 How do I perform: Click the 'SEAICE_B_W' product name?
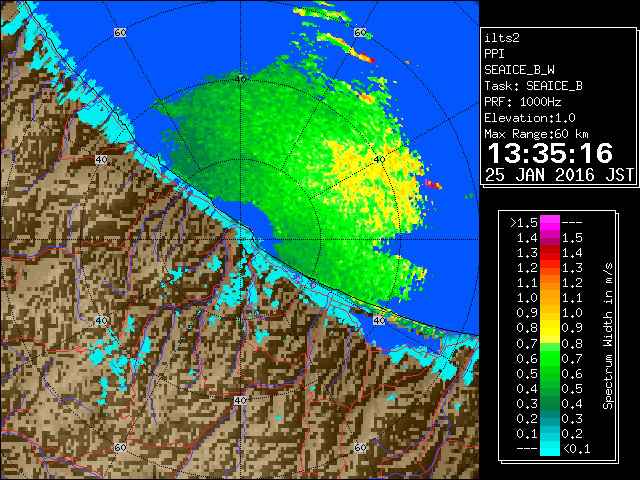coord(519,70)
